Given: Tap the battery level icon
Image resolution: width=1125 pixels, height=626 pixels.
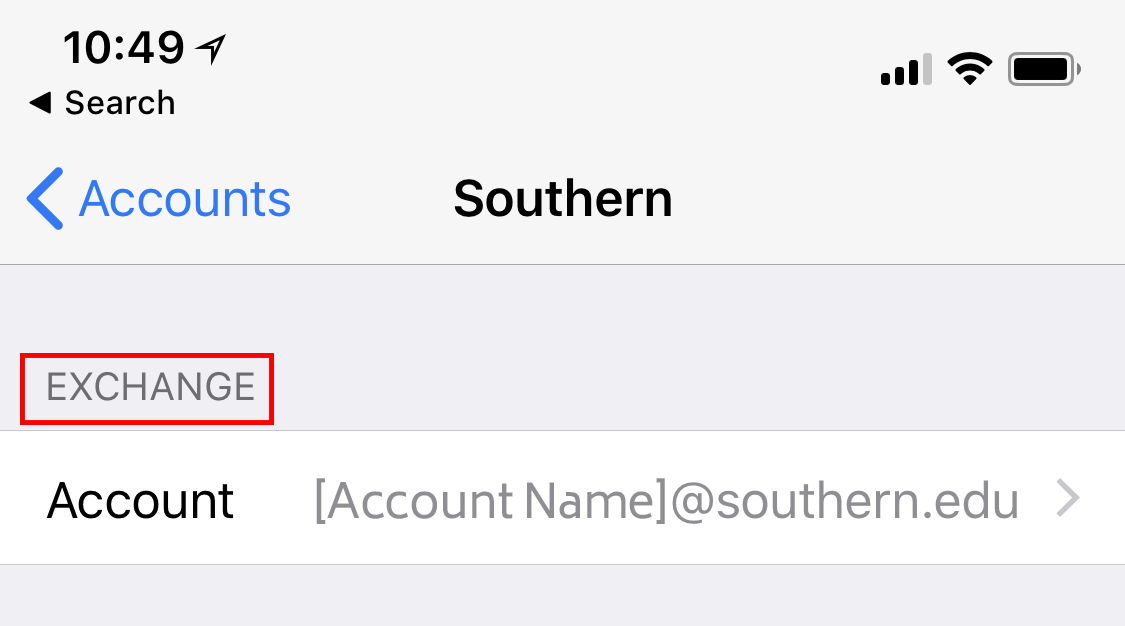Looking at the screenshot, I should (1044, 70).
